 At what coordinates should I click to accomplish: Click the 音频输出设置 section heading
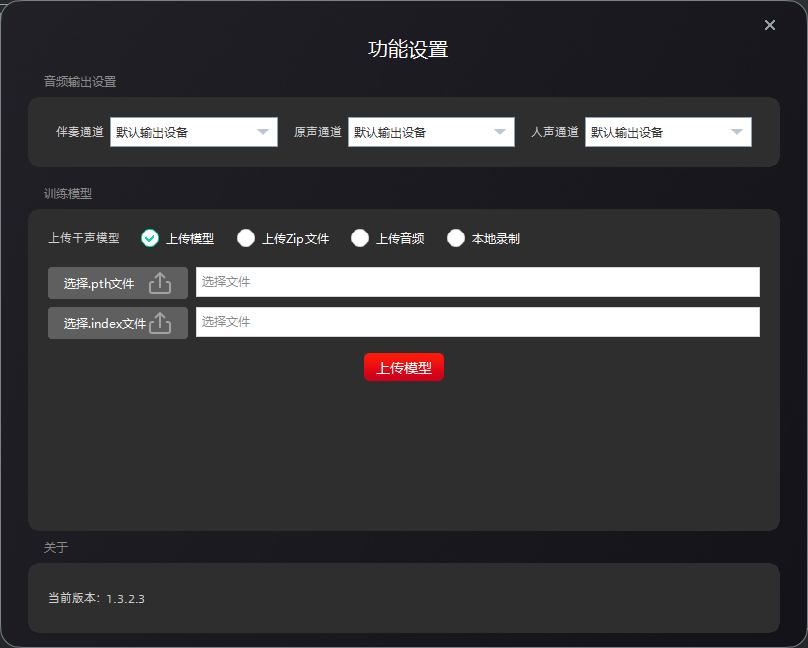[x=80, y=82]
